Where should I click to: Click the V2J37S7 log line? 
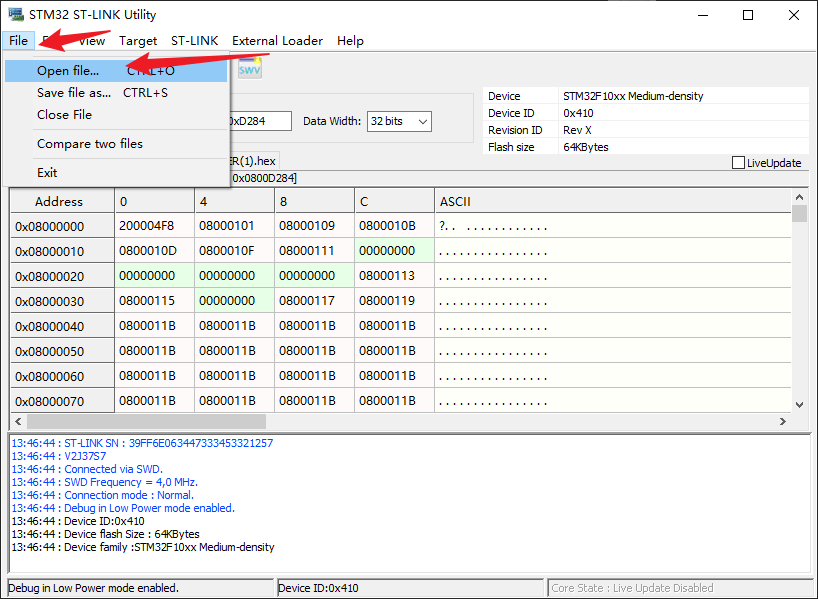click(x=58, y=456)
